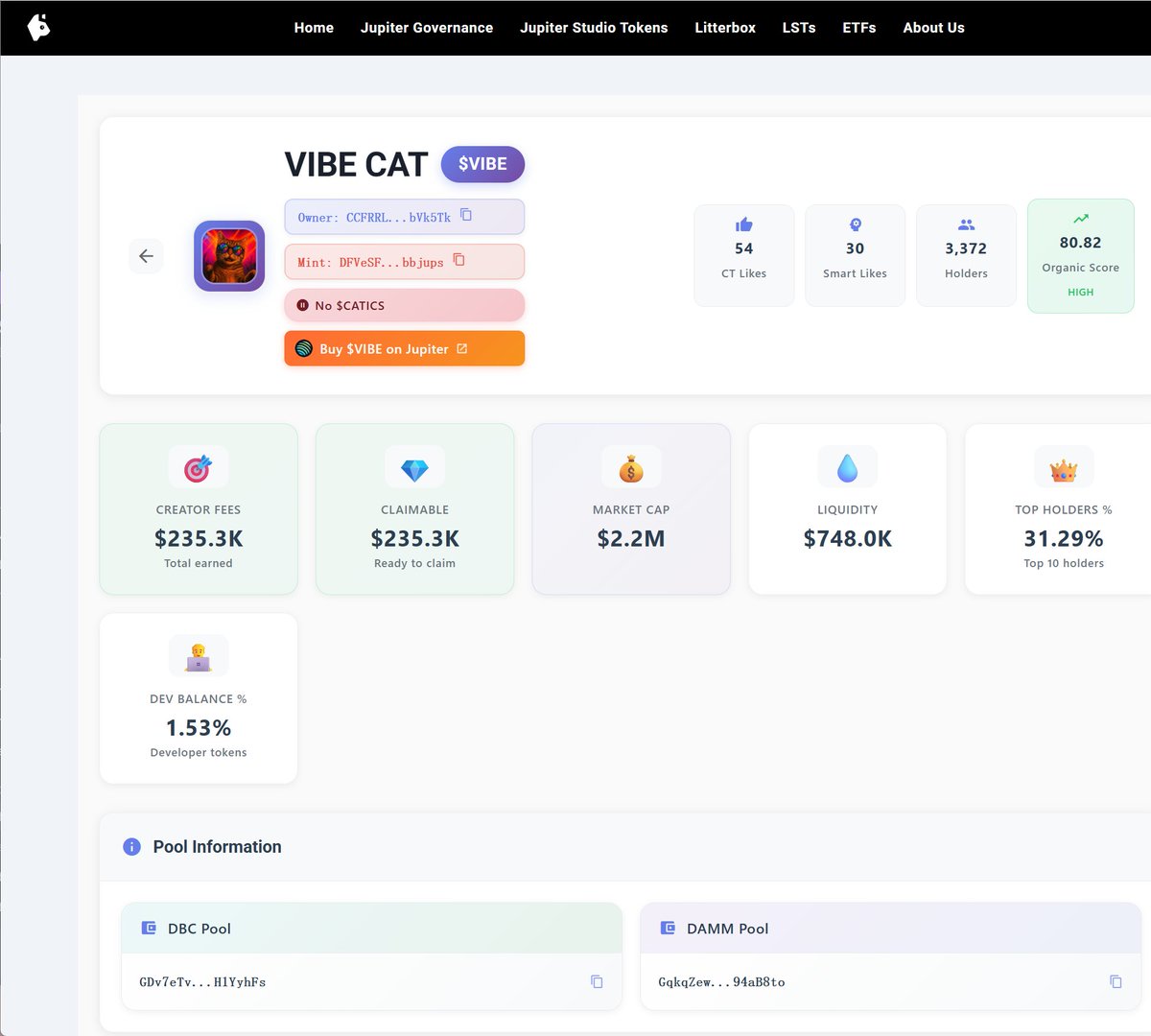Screen dimensions: 1151x1036
Task: Open the LSTs page
Action: (799, 28)
